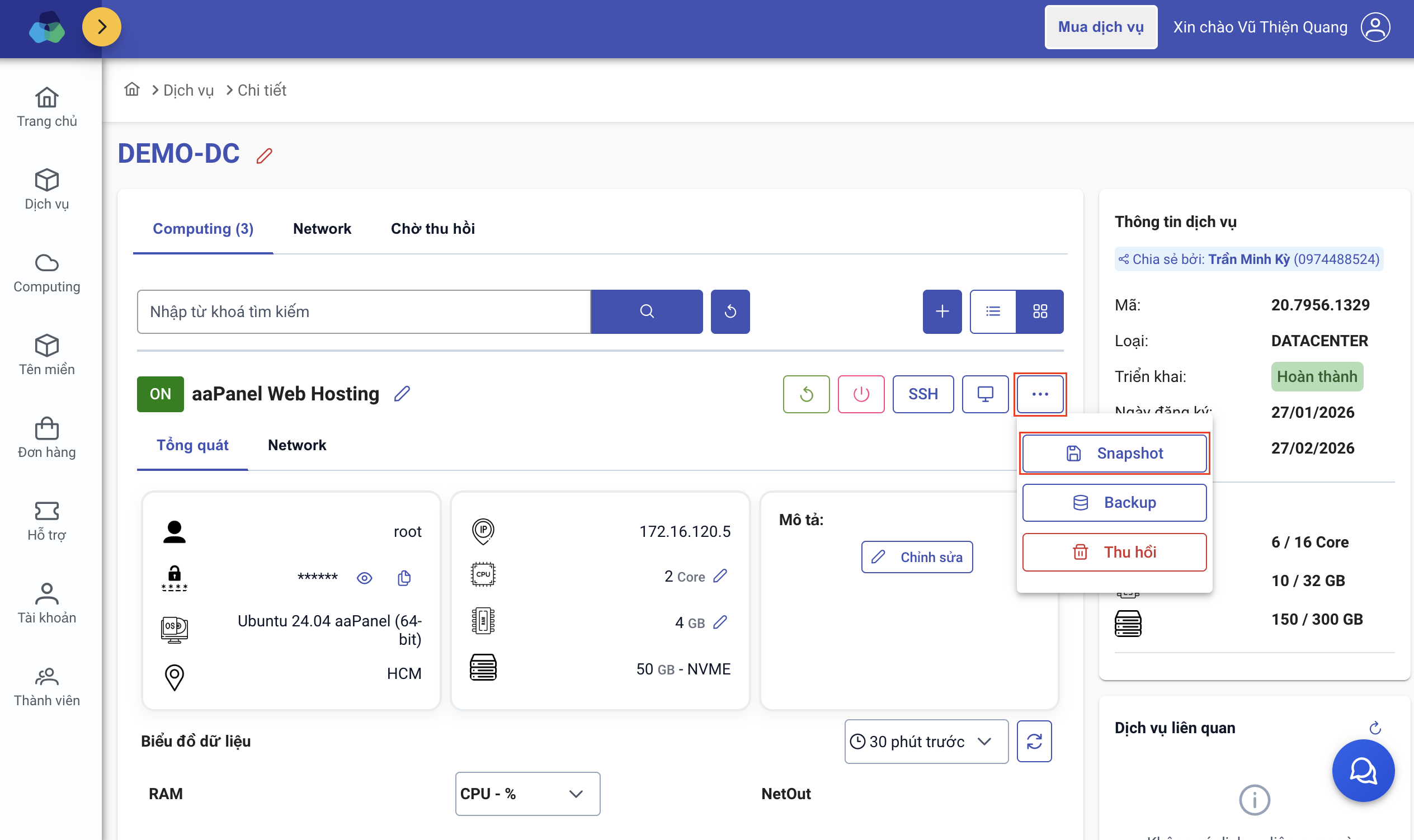
Task: Expand the CPU - % metric dropdown
Action: coord(527,794)
